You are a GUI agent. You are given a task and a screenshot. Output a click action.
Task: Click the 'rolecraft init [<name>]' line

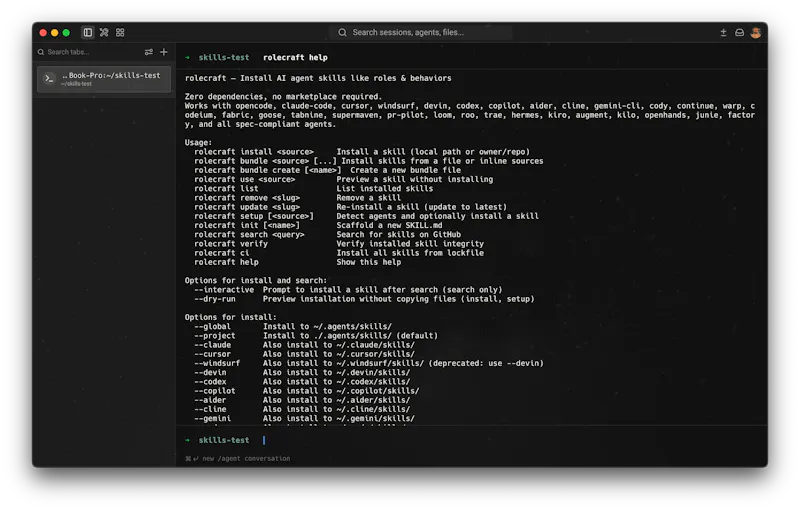(x=247, y=225)
